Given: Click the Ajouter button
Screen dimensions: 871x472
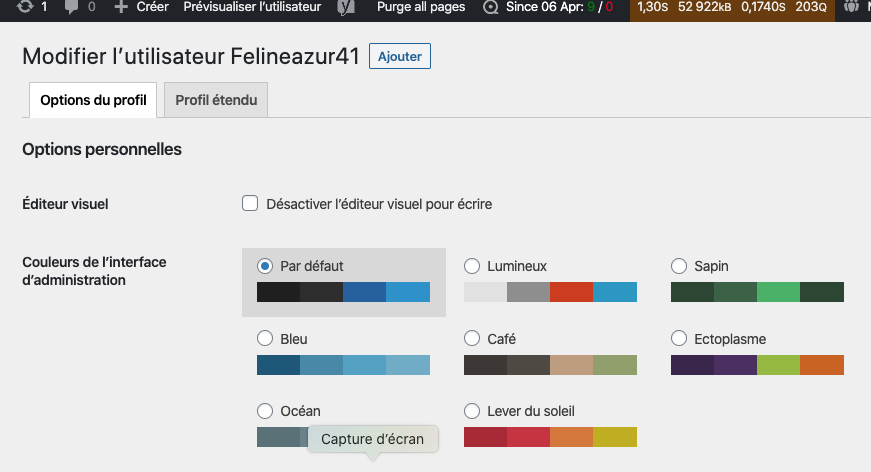Looking at the screenshot, I should pyautogui.click(x=400, y=57).
